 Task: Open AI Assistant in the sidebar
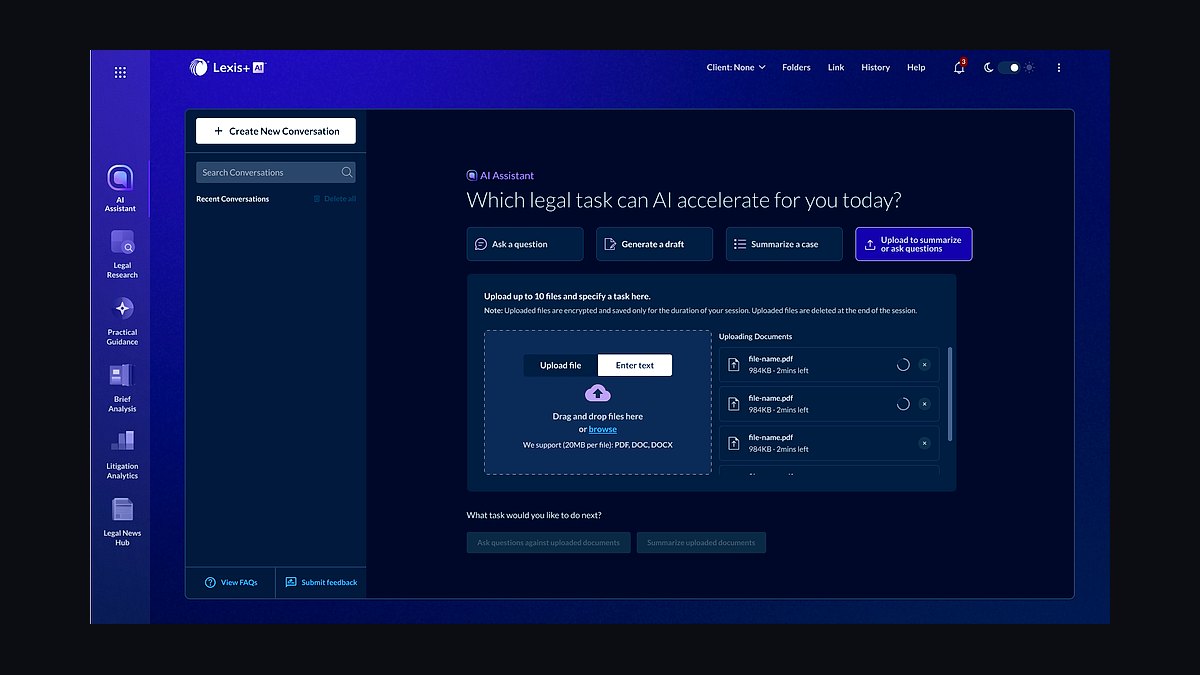pyautogui.click(x=120, y=189)
